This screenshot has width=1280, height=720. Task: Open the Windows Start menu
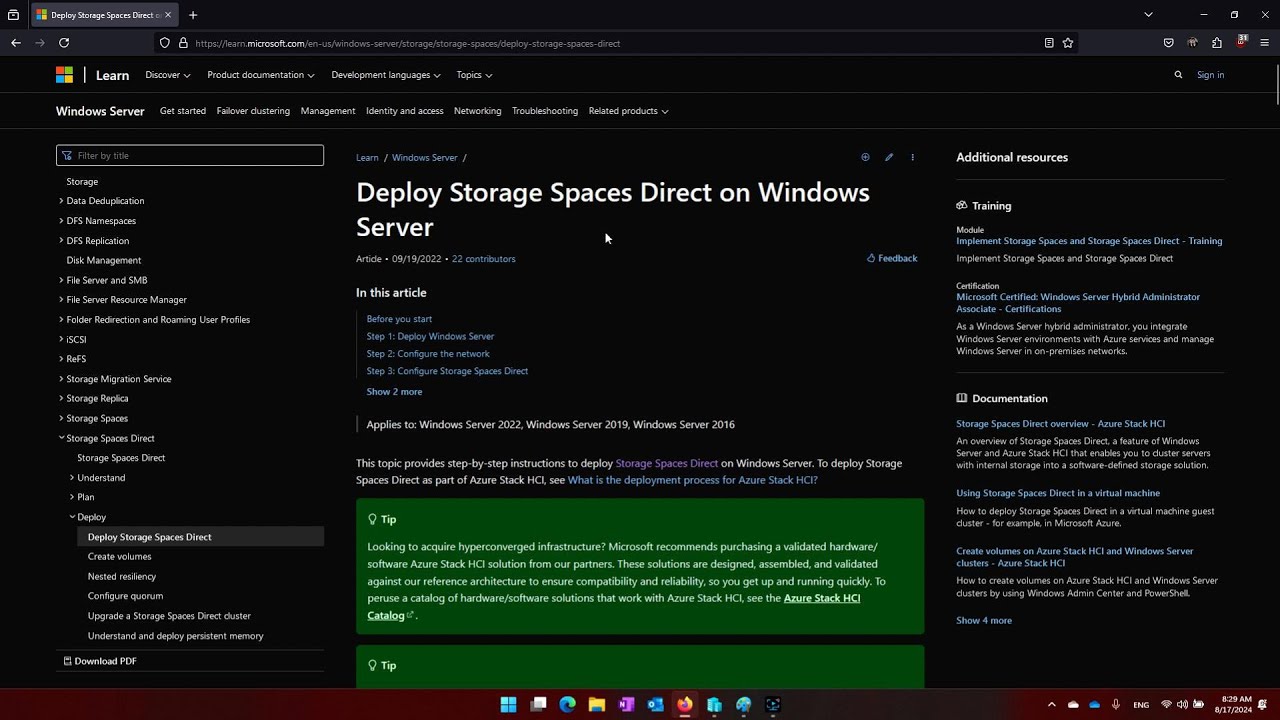pyautogui.click(x=508, y=704)
